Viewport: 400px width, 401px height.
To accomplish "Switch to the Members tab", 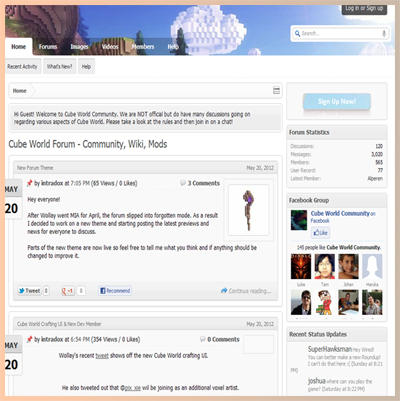I will 143,47.
